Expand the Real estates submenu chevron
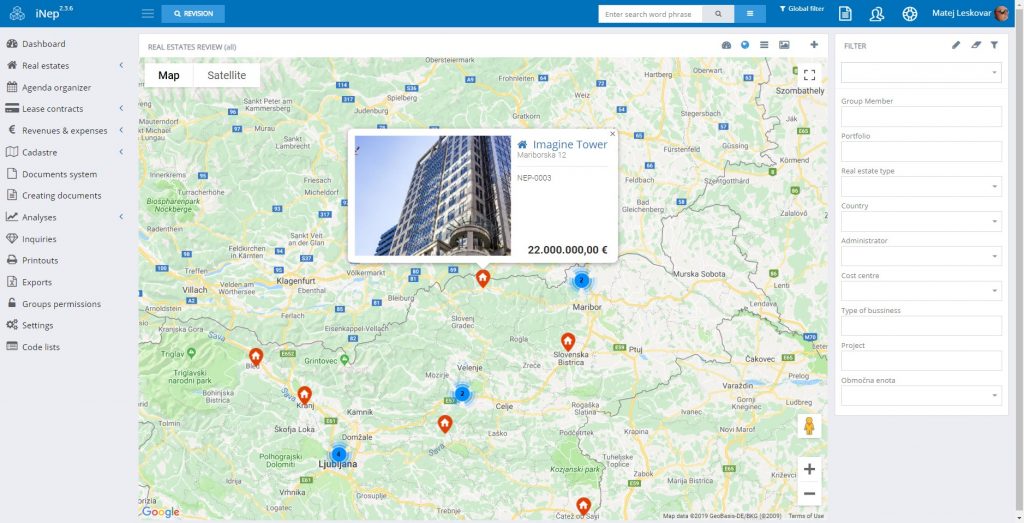This screenshot has width=1024, height=523. coord(121,65)
